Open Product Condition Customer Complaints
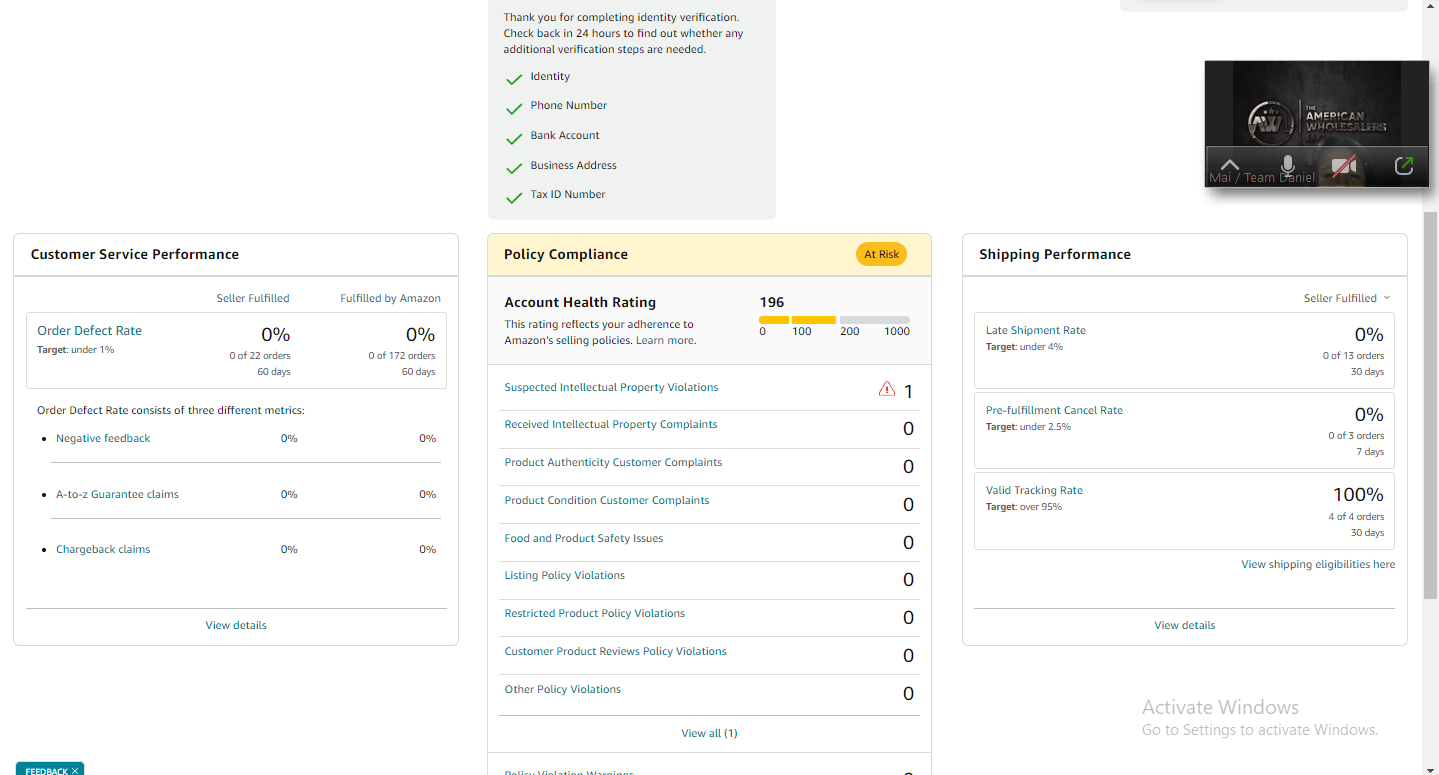 (x=607, y=500)
